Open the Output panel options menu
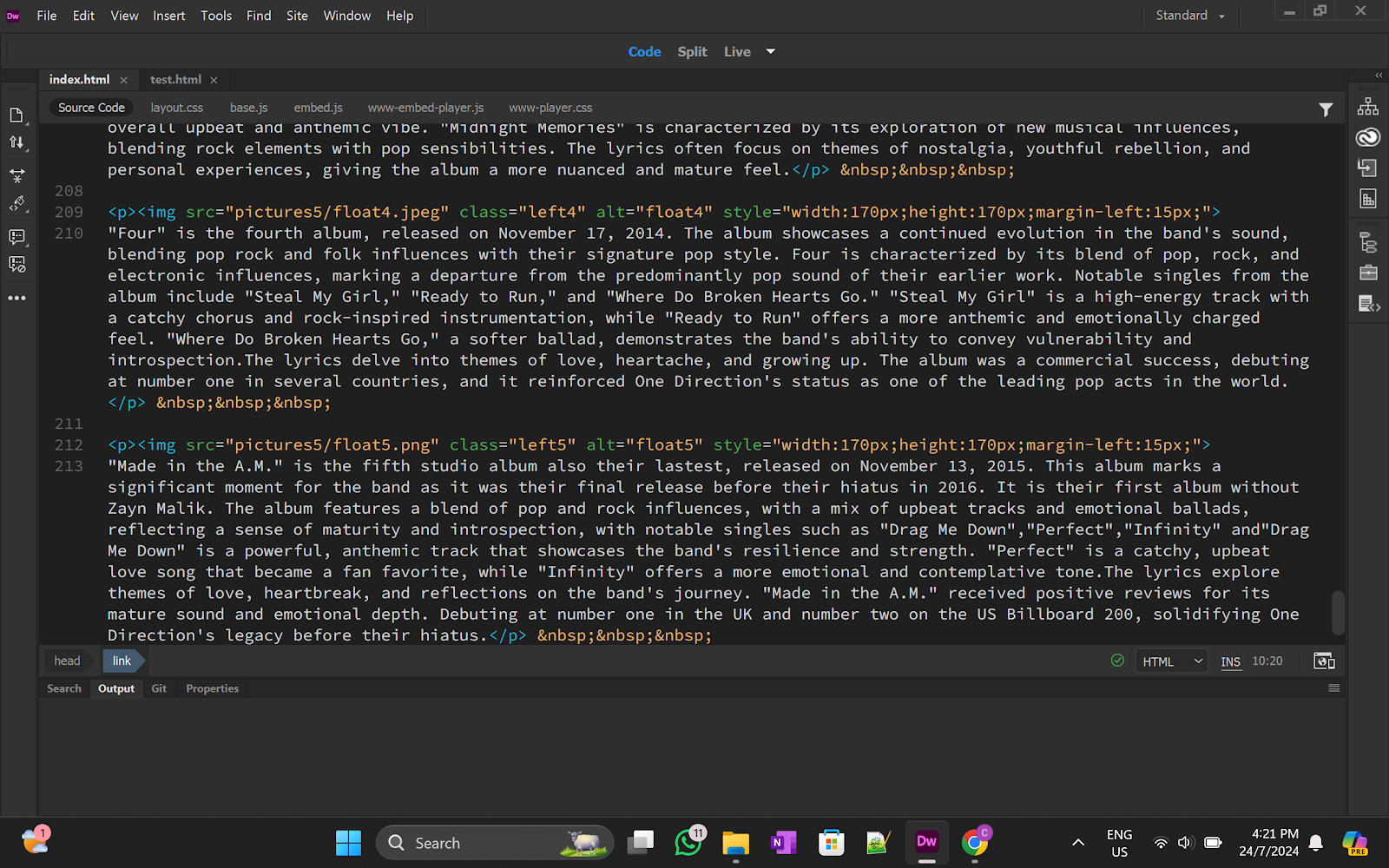Viewport: 1389px width, 868px height. [x=1334, y=688]
